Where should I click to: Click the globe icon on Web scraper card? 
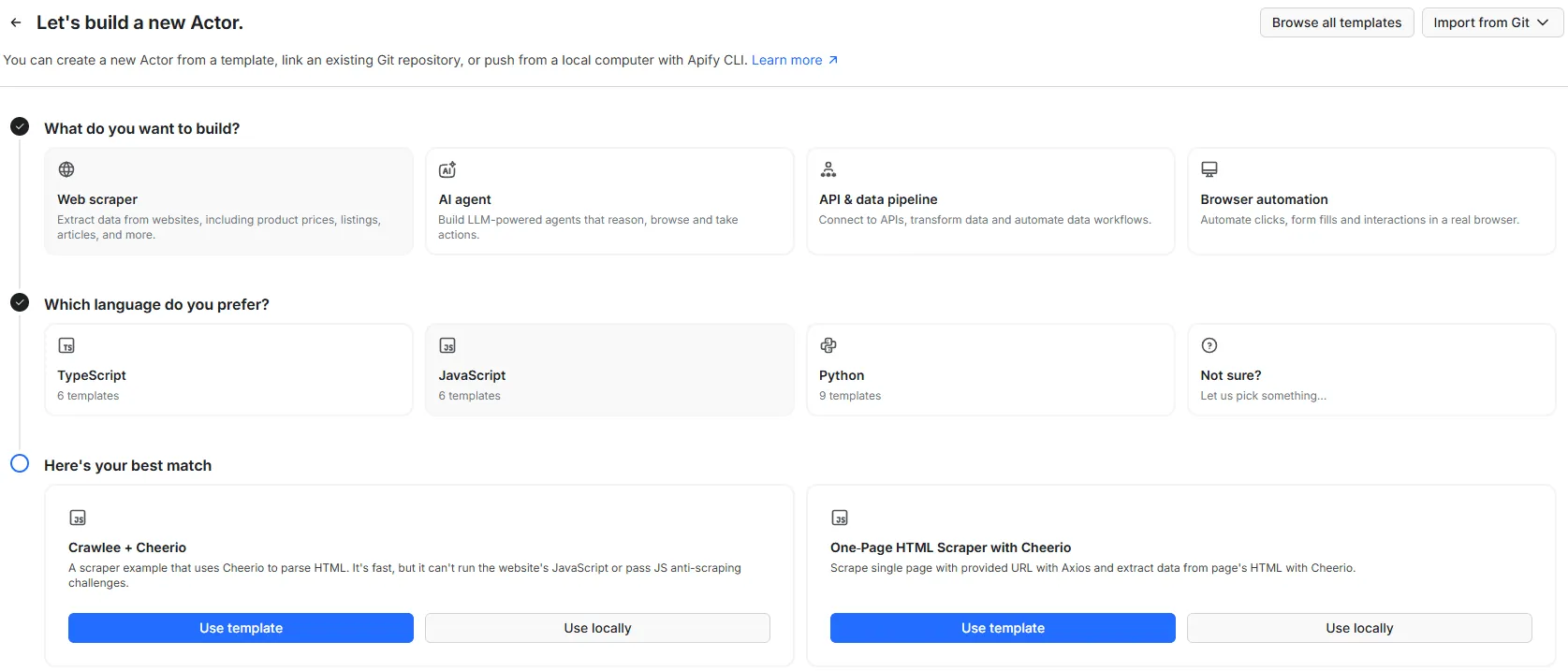pos(66,169)
